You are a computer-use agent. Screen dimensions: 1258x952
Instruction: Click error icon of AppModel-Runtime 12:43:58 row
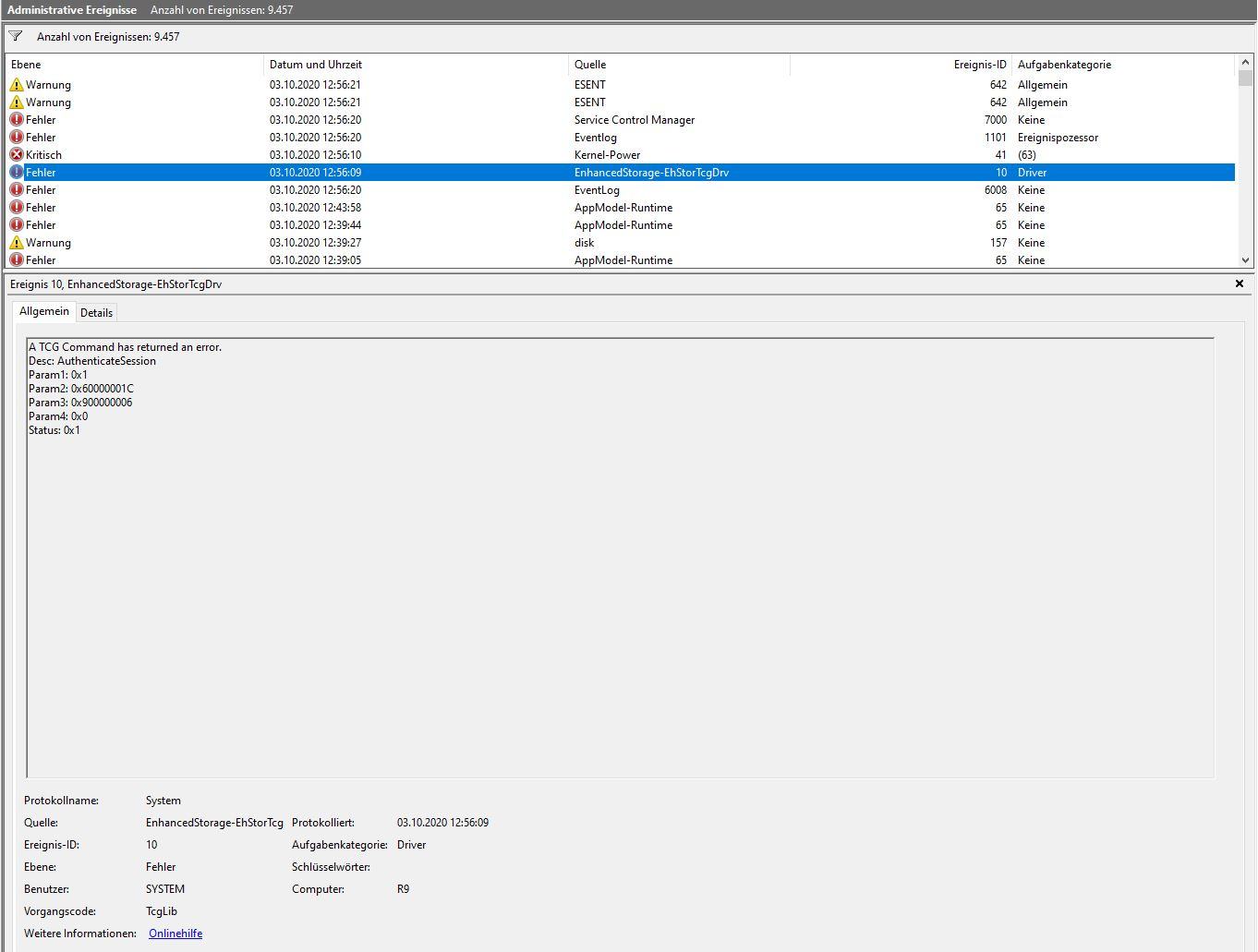17,208
